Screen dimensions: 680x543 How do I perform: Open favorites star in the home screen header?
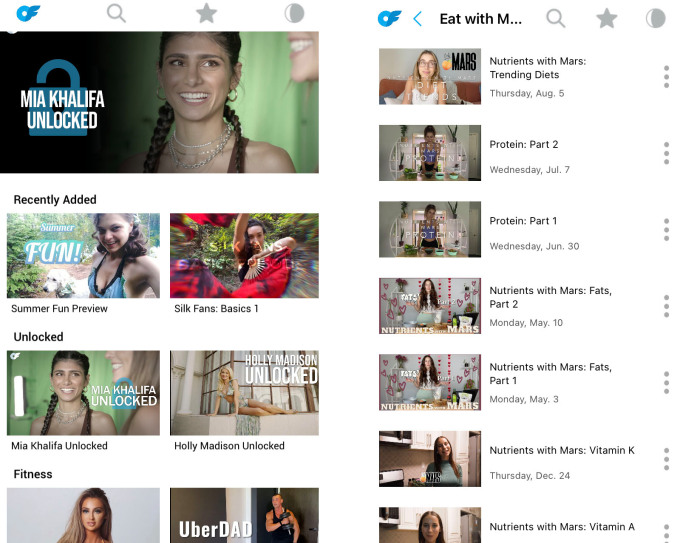click(x=206, y=14)
